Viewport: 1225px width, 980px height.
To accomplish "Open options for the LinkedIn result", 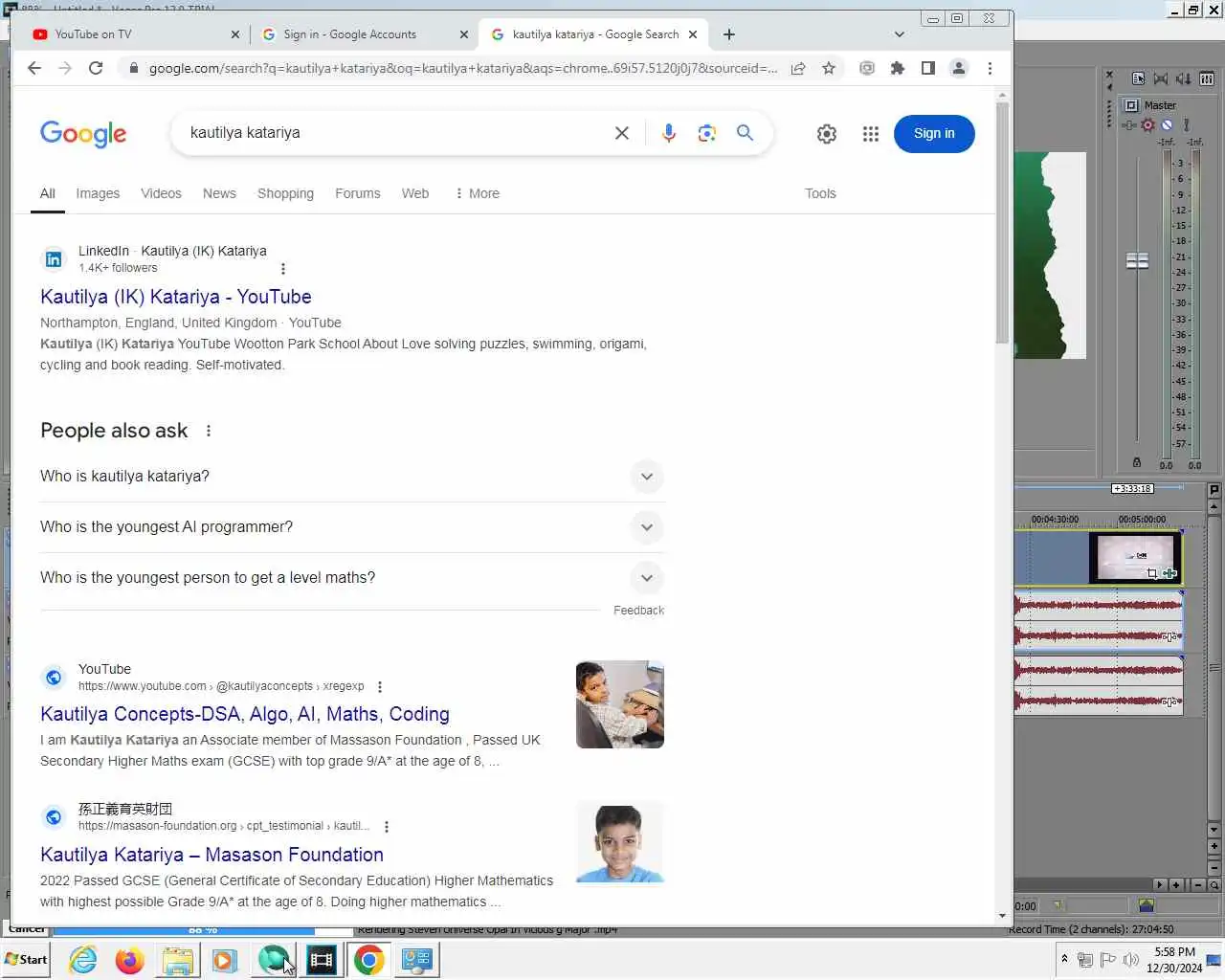I will (283, 269).
